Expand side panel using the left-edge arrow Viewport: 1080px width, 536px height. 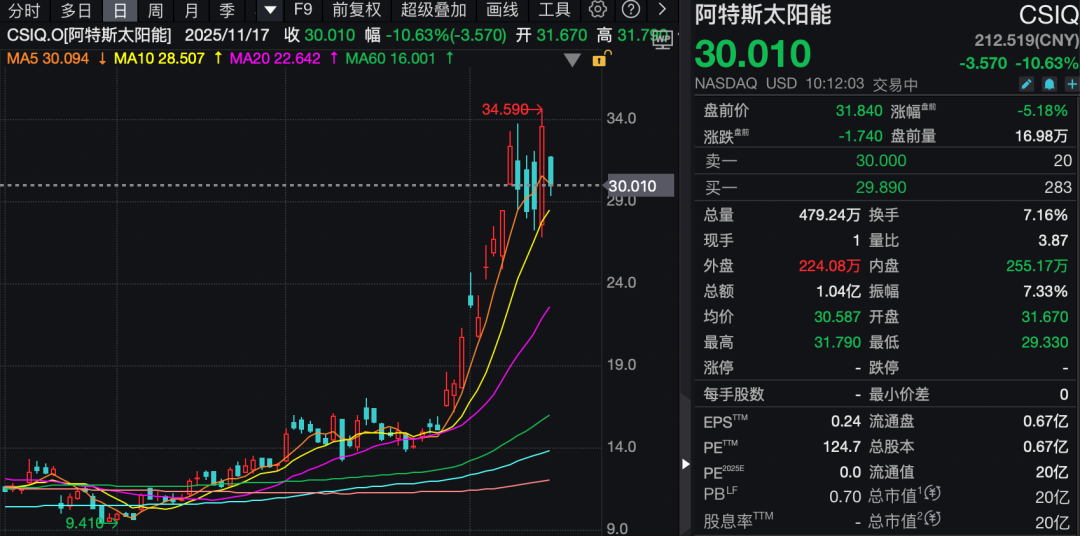685,464
